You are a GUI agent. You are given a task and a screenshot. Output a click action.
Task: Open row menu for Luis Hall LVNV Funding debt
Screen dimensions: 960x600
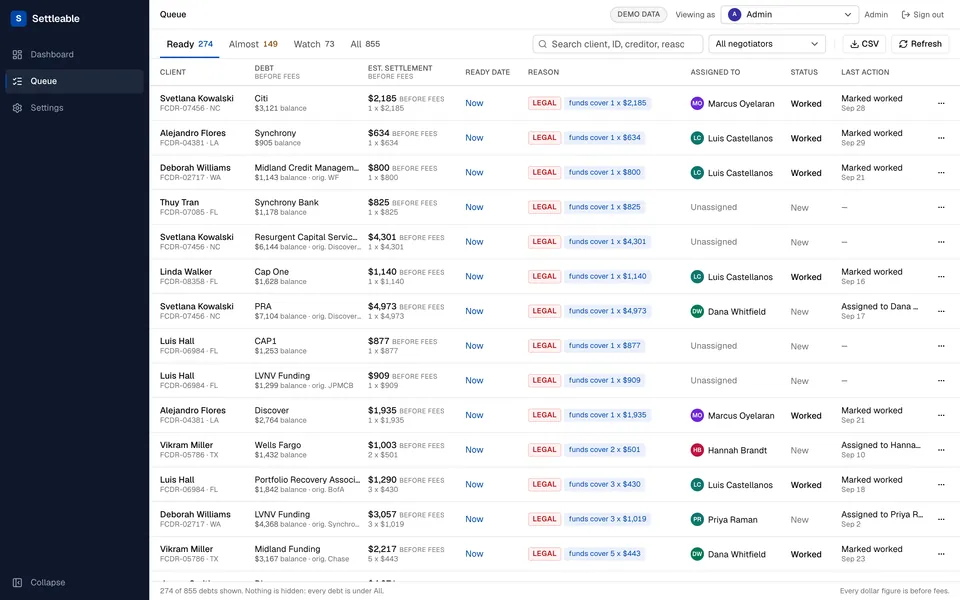[x=941, y=381]
